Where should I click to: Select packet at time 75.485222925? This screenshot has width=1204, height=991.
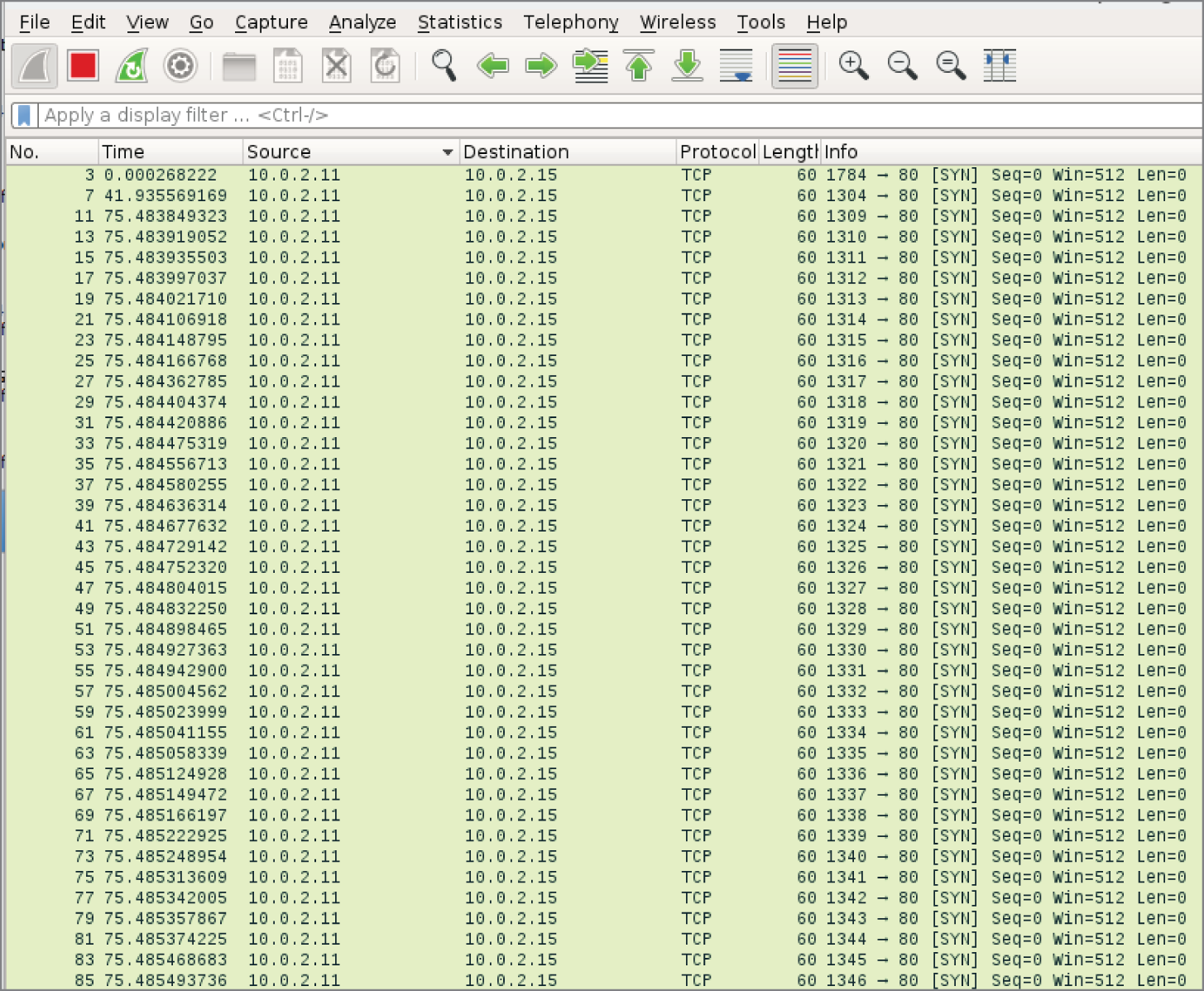[x=604, y=836]
